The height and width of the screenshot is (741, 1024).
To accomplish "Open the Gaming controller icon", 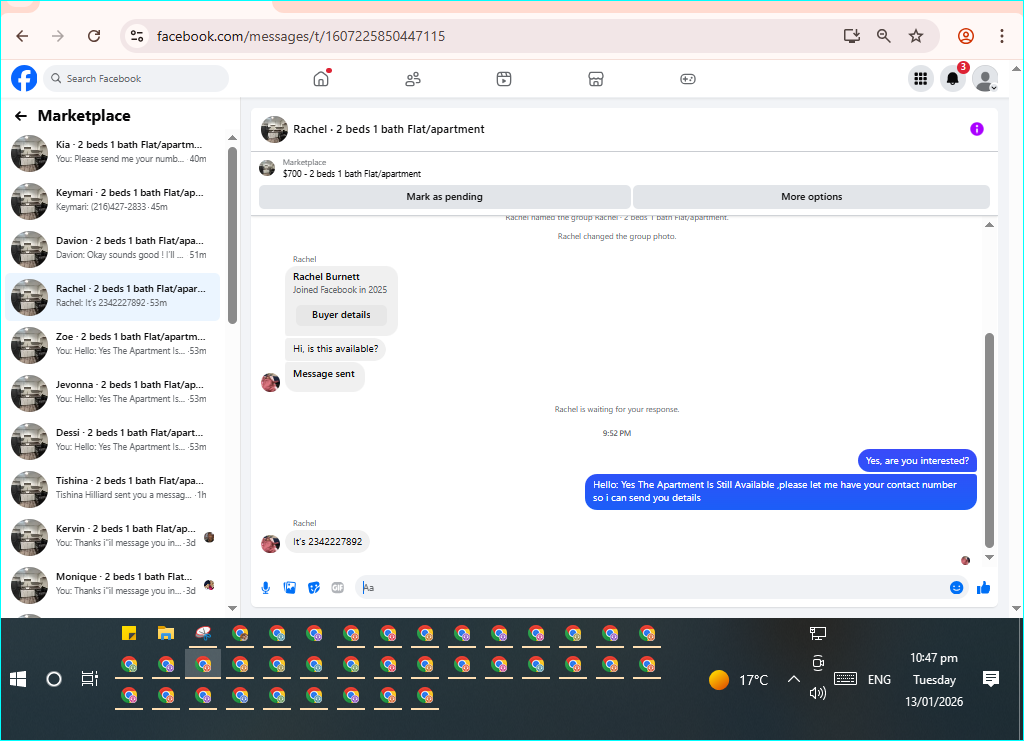I will pos(688,79).
